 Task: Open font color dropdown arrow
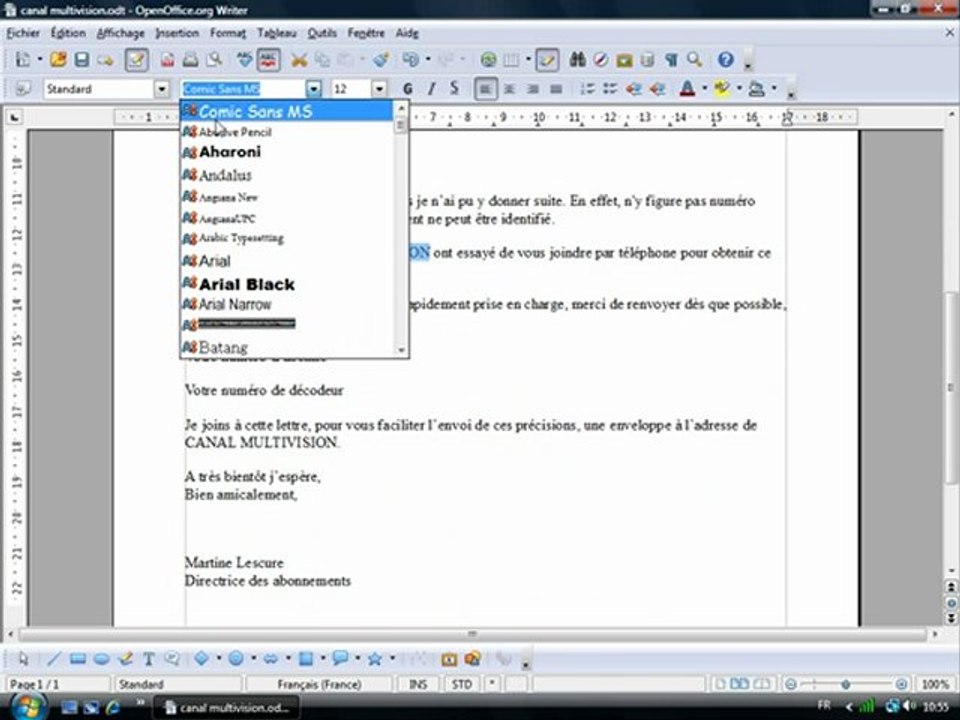(x=704, y=89)
